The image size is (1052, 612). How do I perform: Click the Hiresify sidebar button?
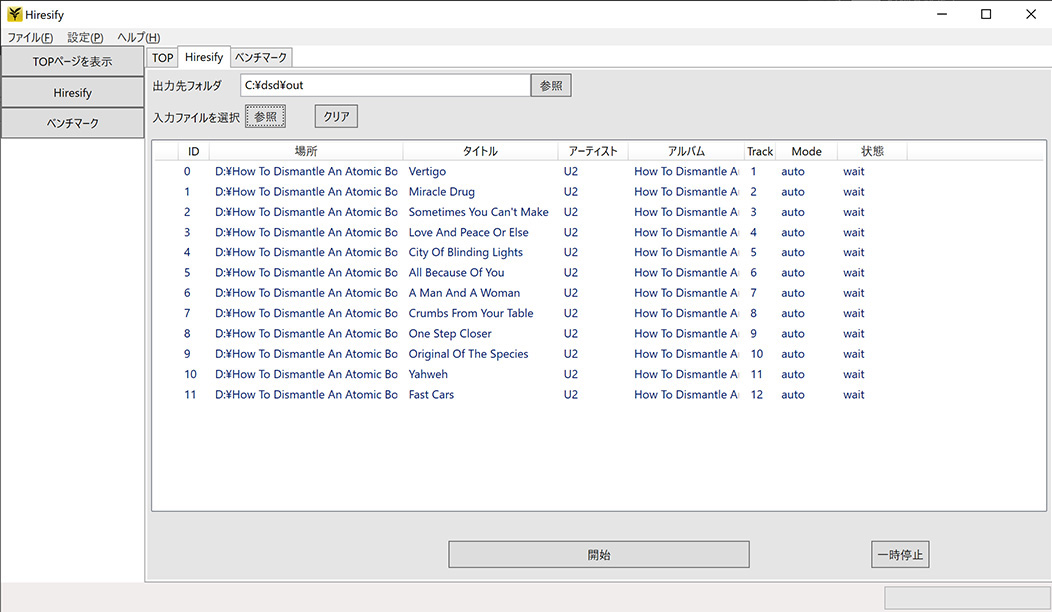(72, 92)
